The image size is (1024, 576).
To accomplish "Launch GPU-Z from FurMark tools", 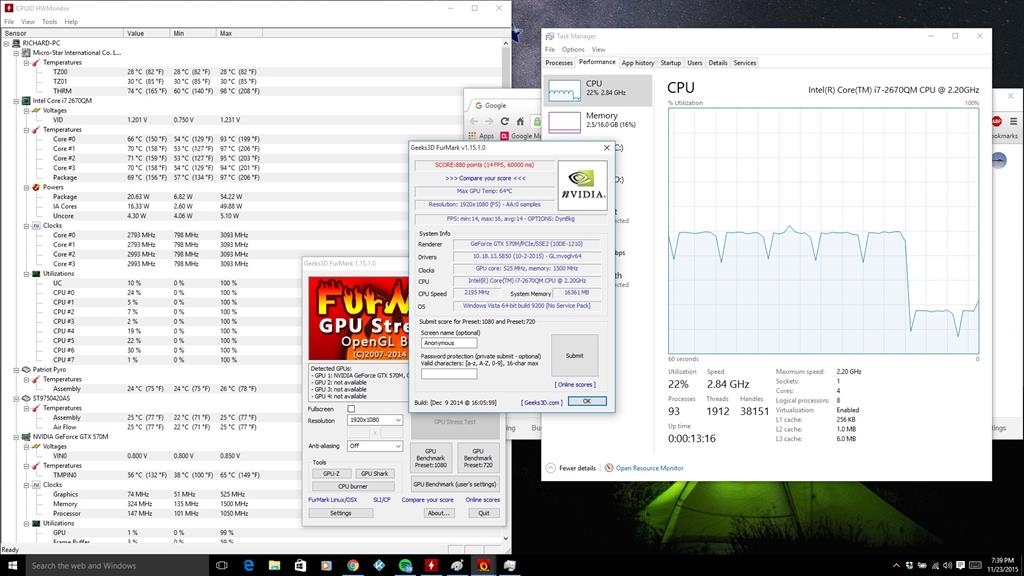I will pyautogui.click(x=331, y=473).
